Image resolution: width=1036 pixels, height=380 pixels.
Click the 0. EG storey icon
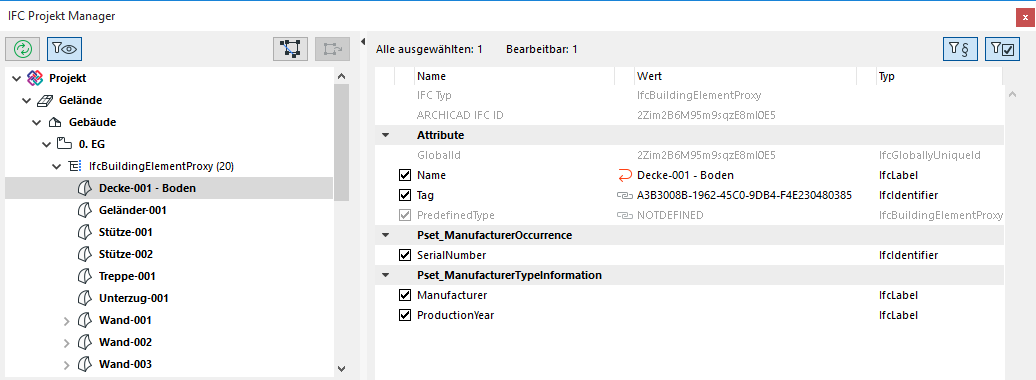tap(64, 144)
